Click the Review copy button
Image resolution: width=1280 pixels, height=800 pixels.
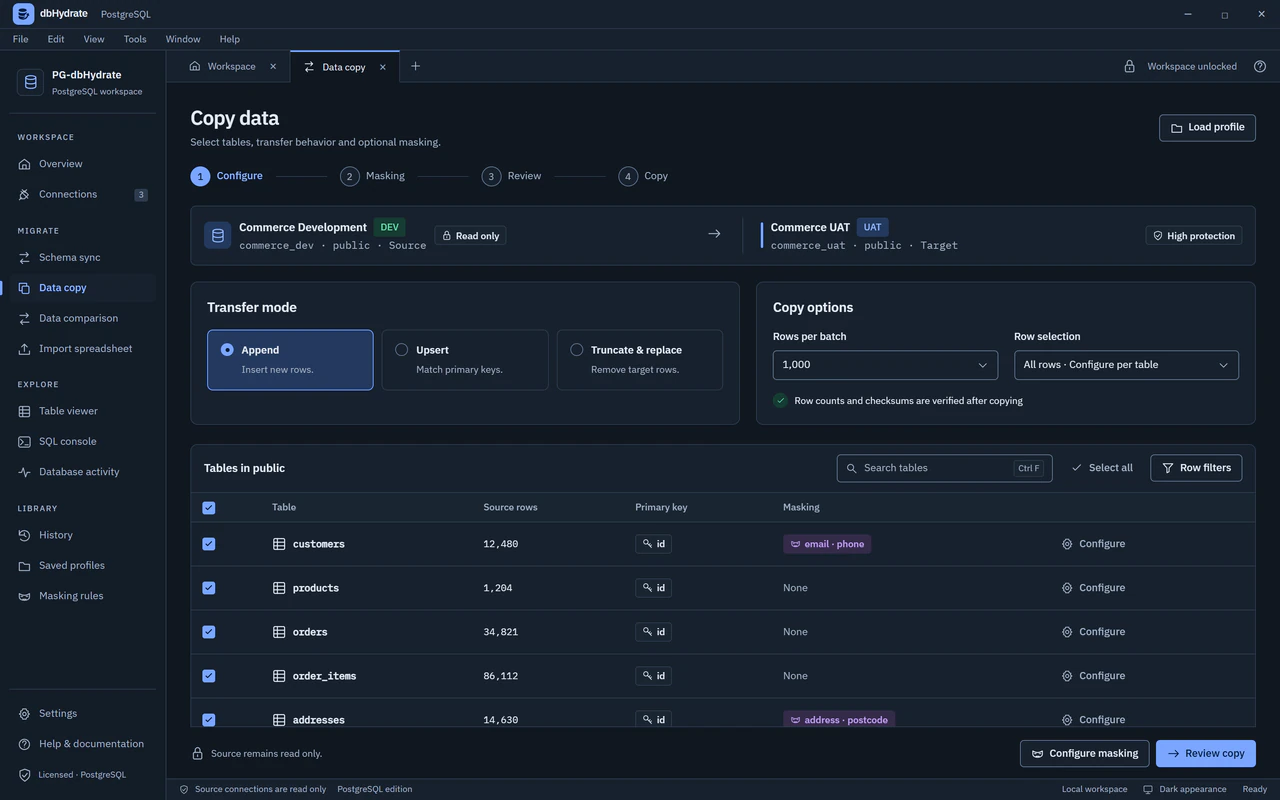1206,753
